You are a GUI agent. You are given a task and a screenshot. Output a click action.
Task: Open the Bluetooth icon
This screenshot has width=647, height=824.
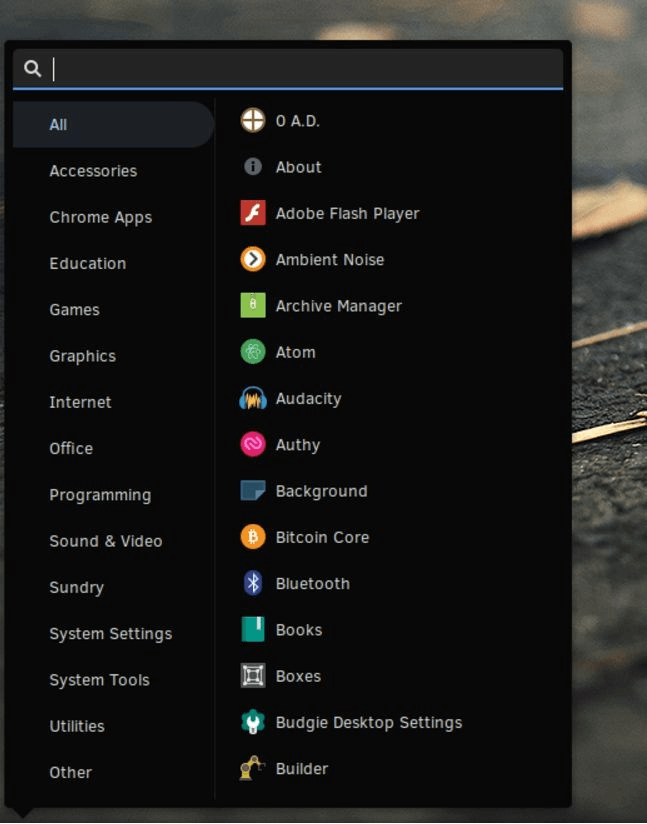coord(253,584)
